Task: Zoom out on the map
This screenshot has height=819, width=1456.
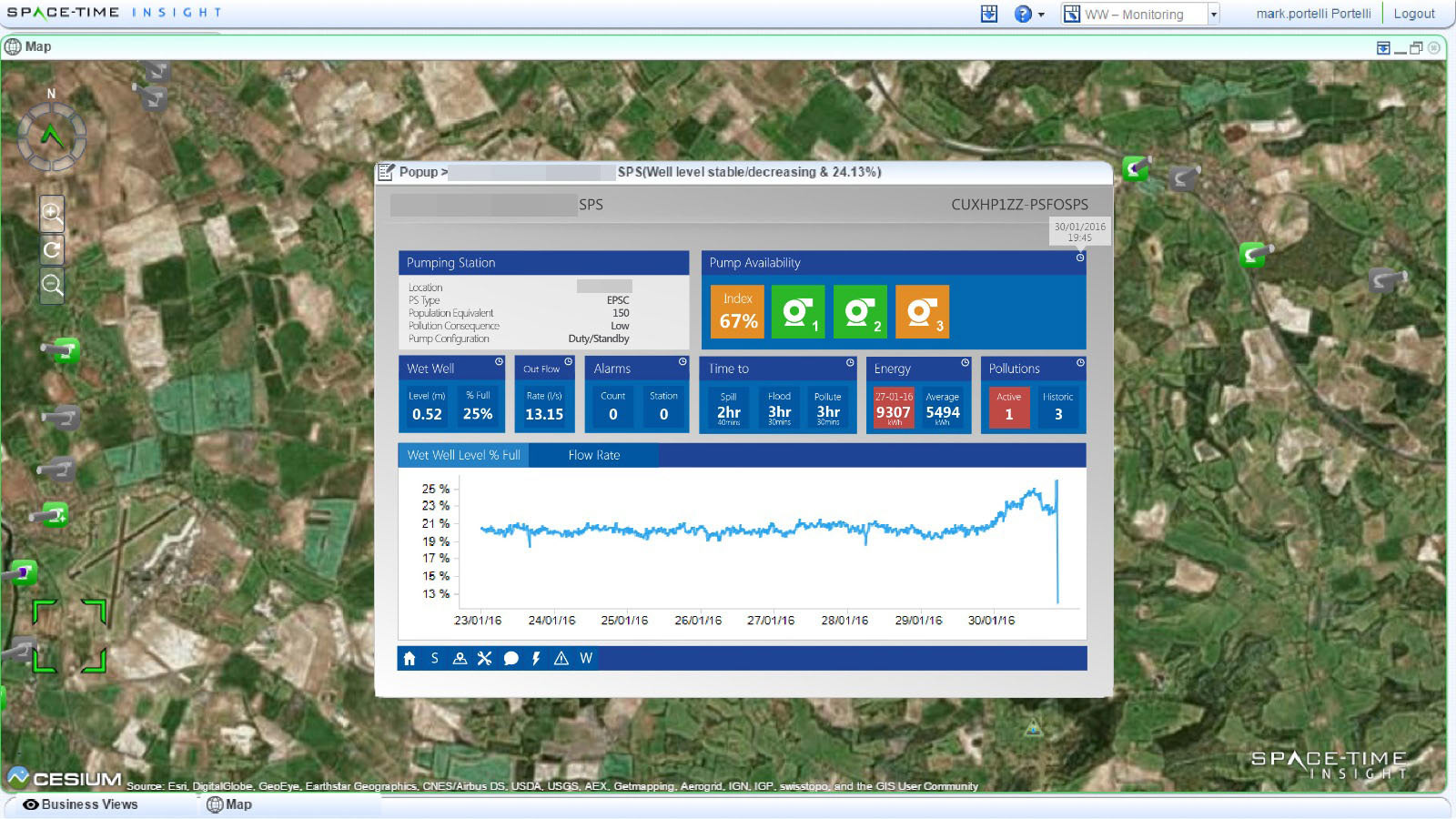Action: [52, 286]
